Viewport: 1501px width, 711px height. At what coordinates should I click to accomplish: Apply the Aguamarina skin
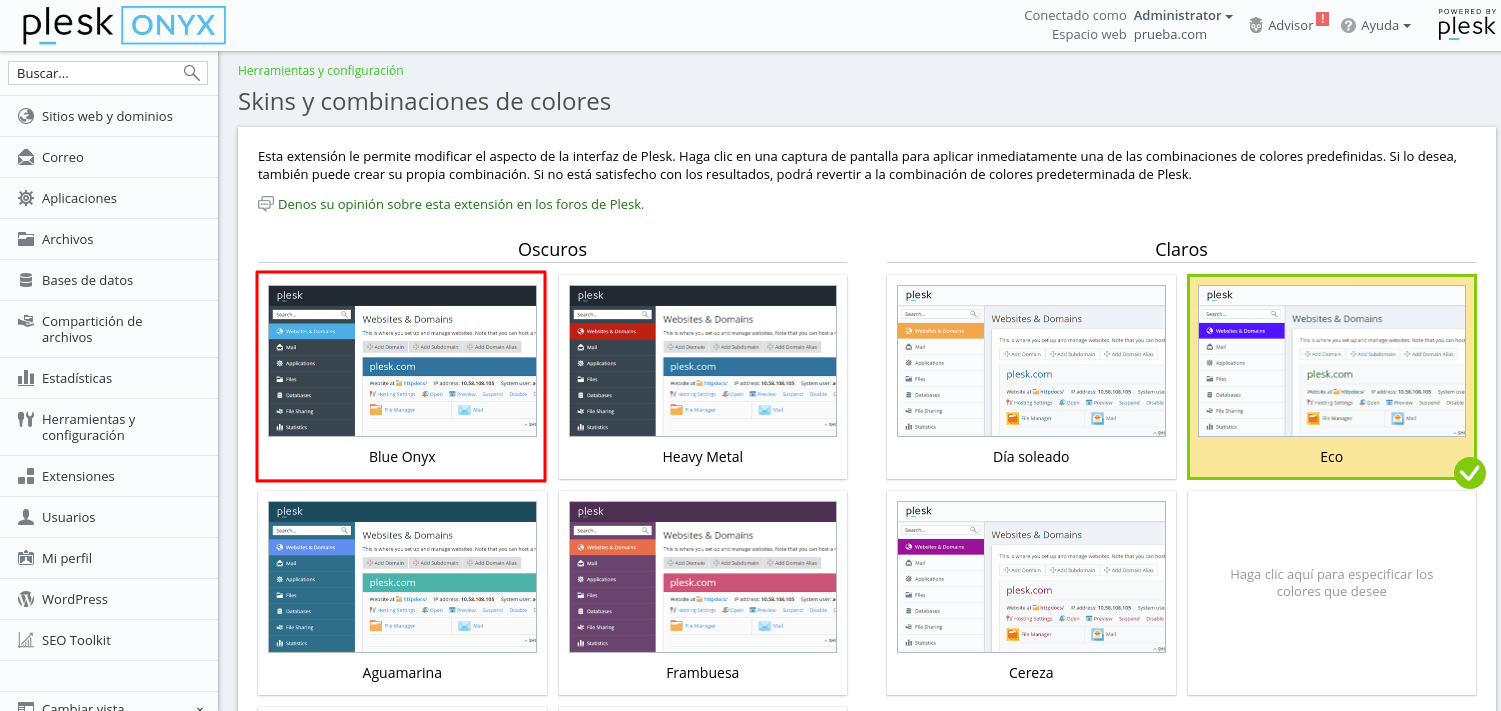point(402,593)
